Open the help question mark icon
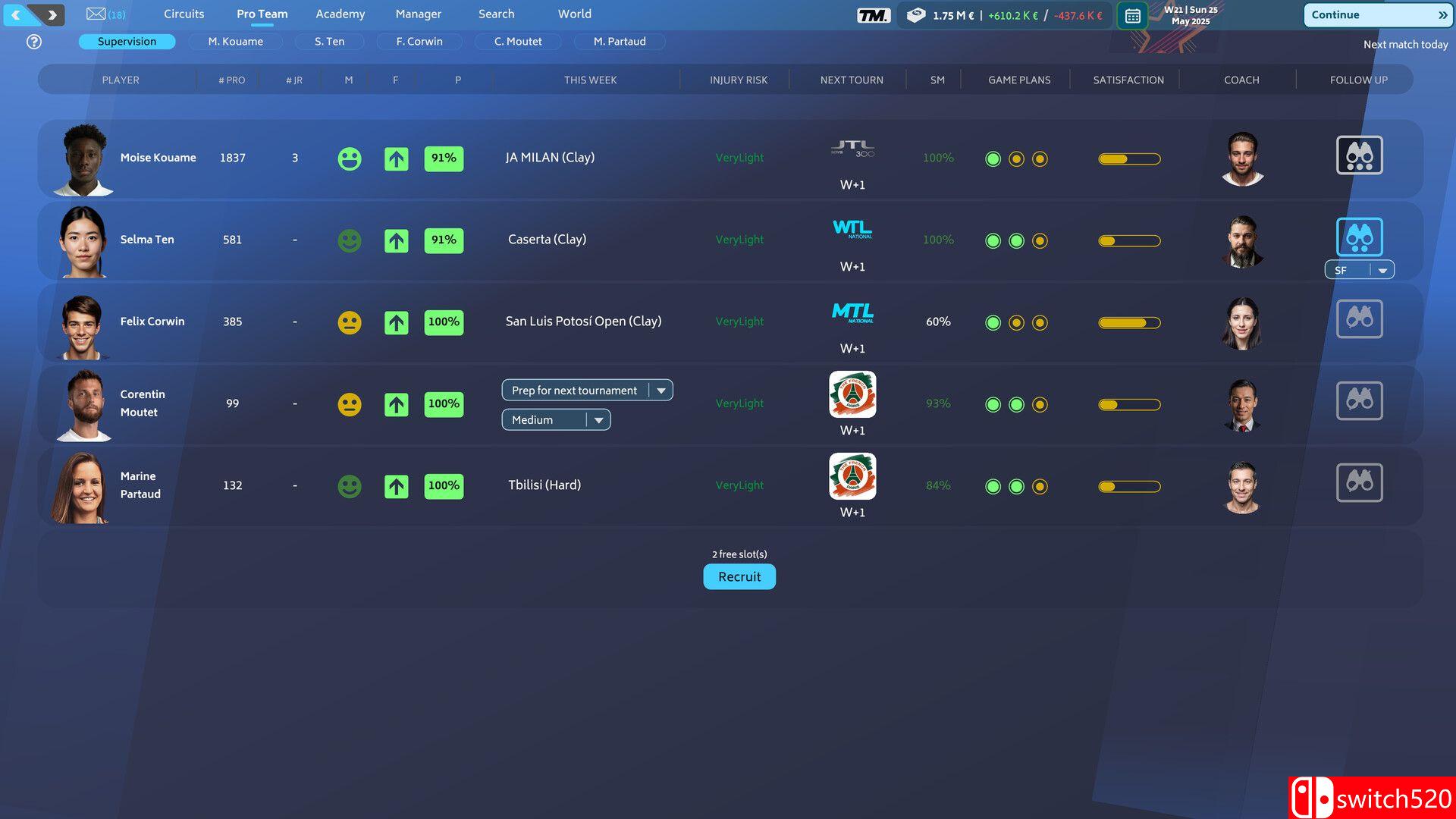Screen dimensions: 1456x819 34,42
